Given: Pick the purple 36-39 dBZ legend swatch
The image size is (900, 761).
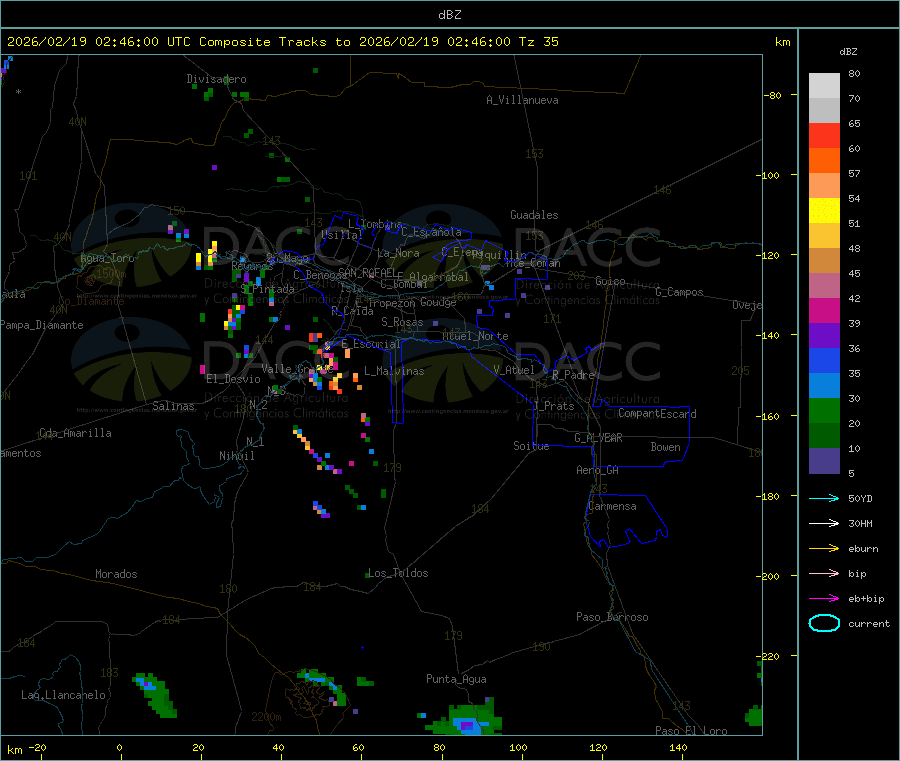Looking at the screenshot, I should coord(824,336).
